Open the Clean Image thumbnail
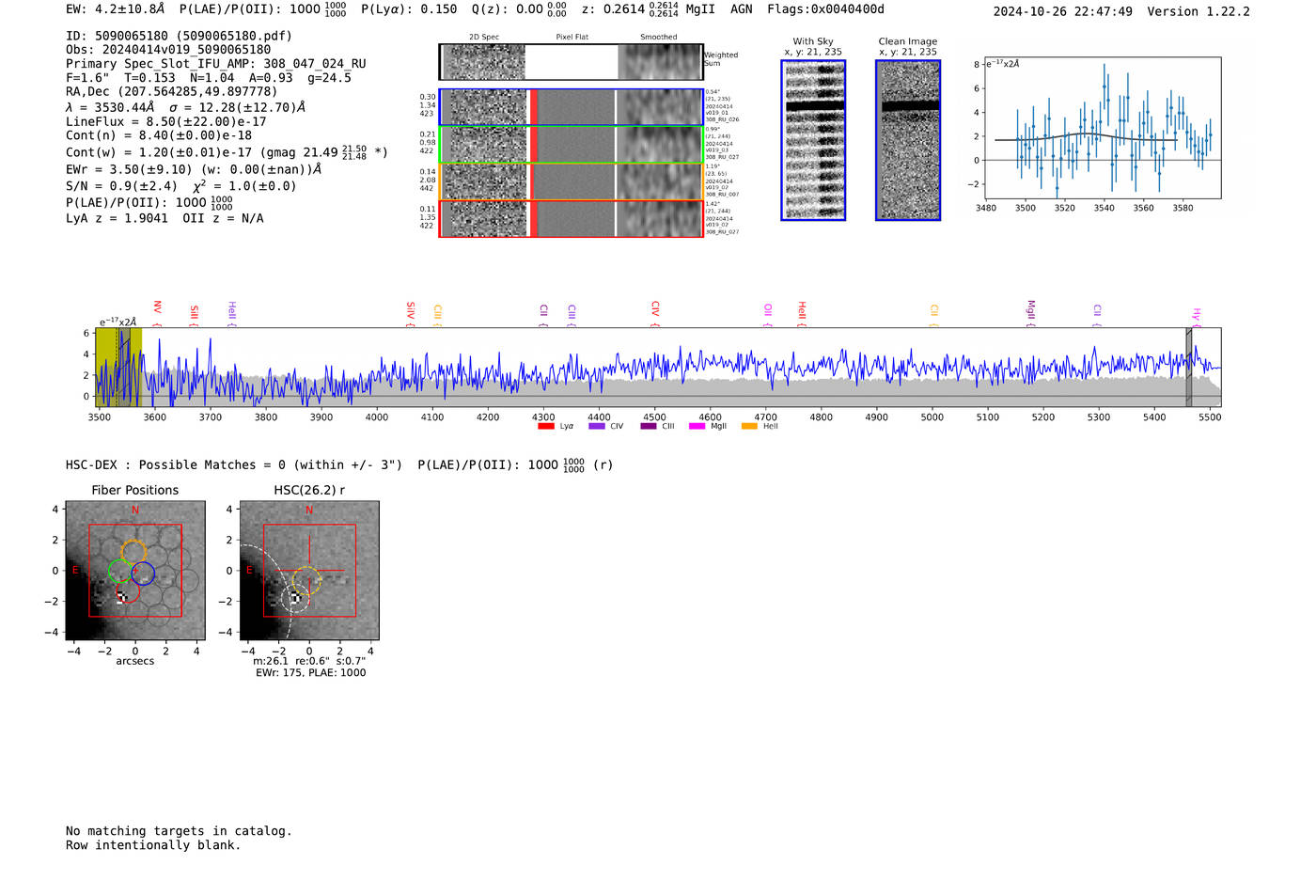Screen dimensions: 1316x896 [907, 140]
